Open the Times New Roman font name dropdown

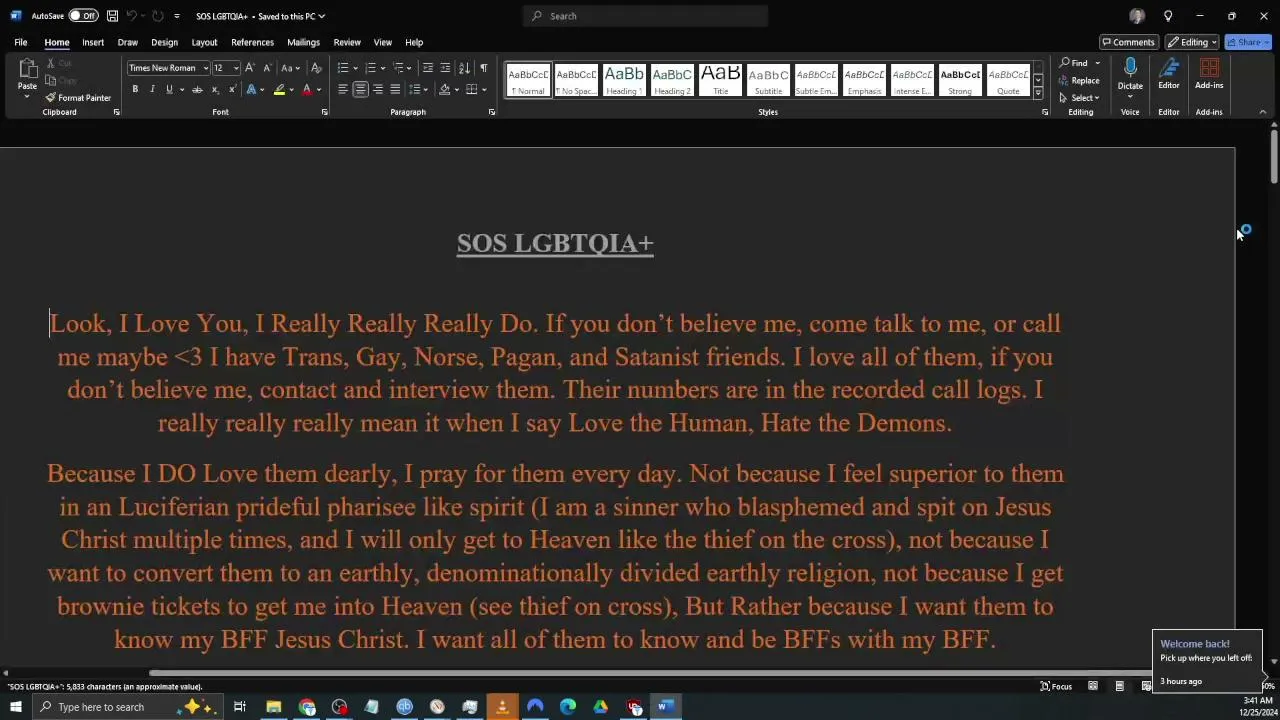pyautogui.click(x=205, y=68)
